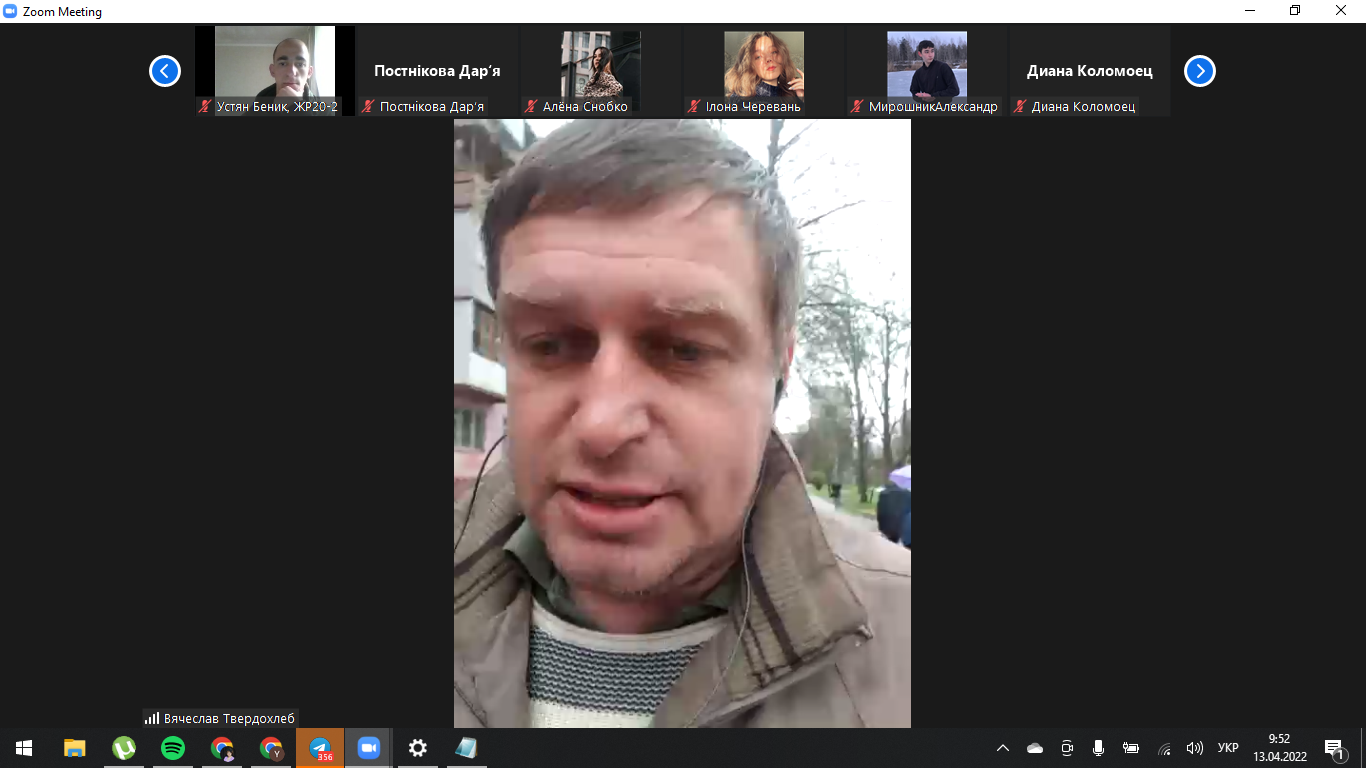The image size is (1366, 768).
Task: Click the Zoom logo in title bar
Action: 11,12
